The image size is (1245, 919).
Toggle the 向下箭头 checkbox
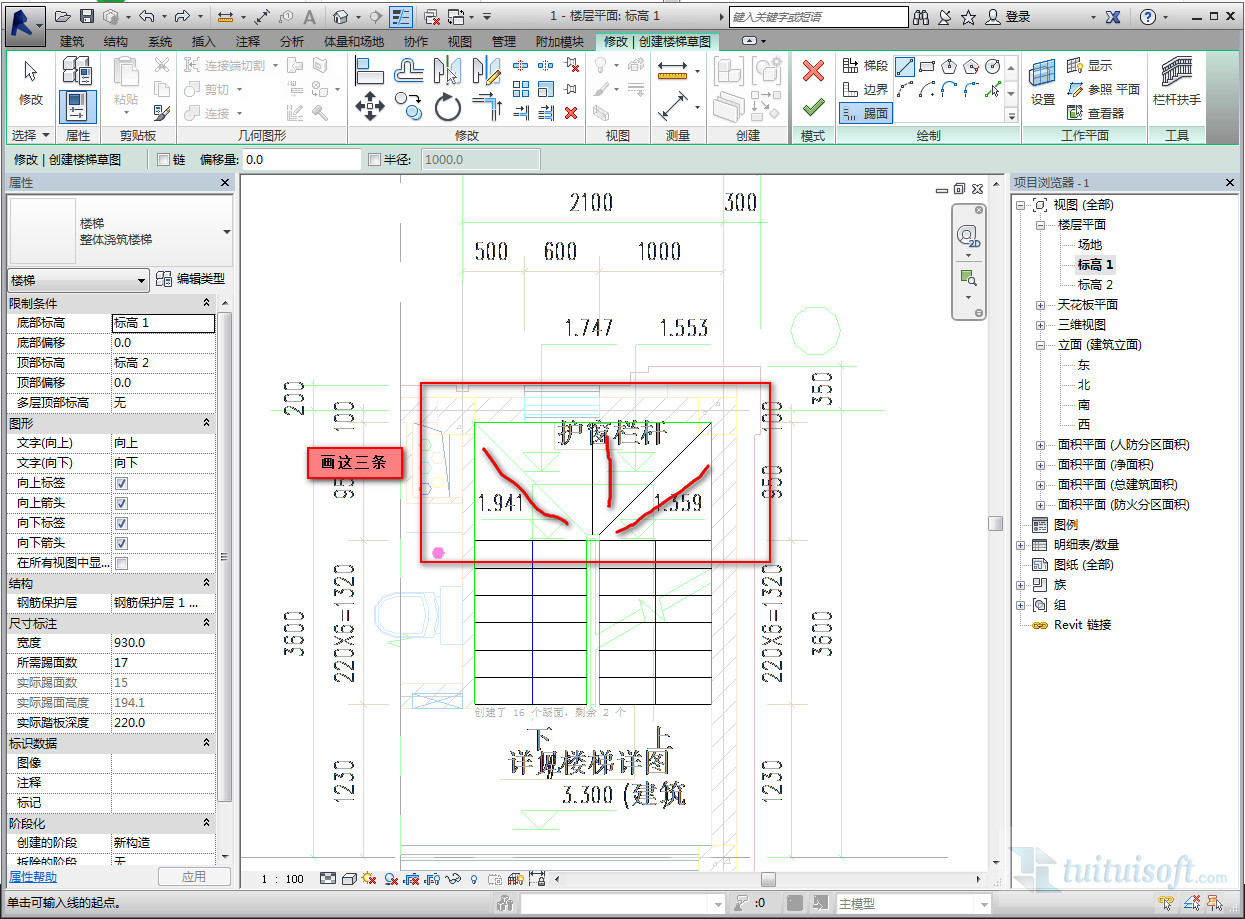coord(121,543)
